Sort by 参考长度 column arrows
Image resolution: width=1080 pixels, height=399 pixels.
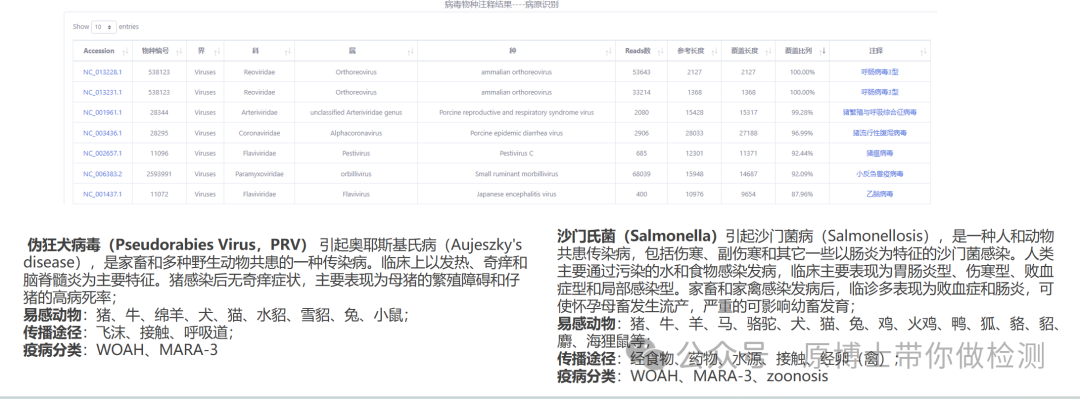(714, 52)
